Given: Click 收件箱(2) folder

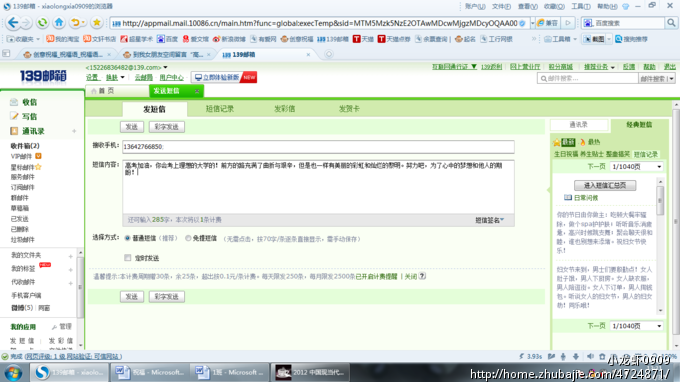Looking at the screenshot, I should (x=25, y=146).
